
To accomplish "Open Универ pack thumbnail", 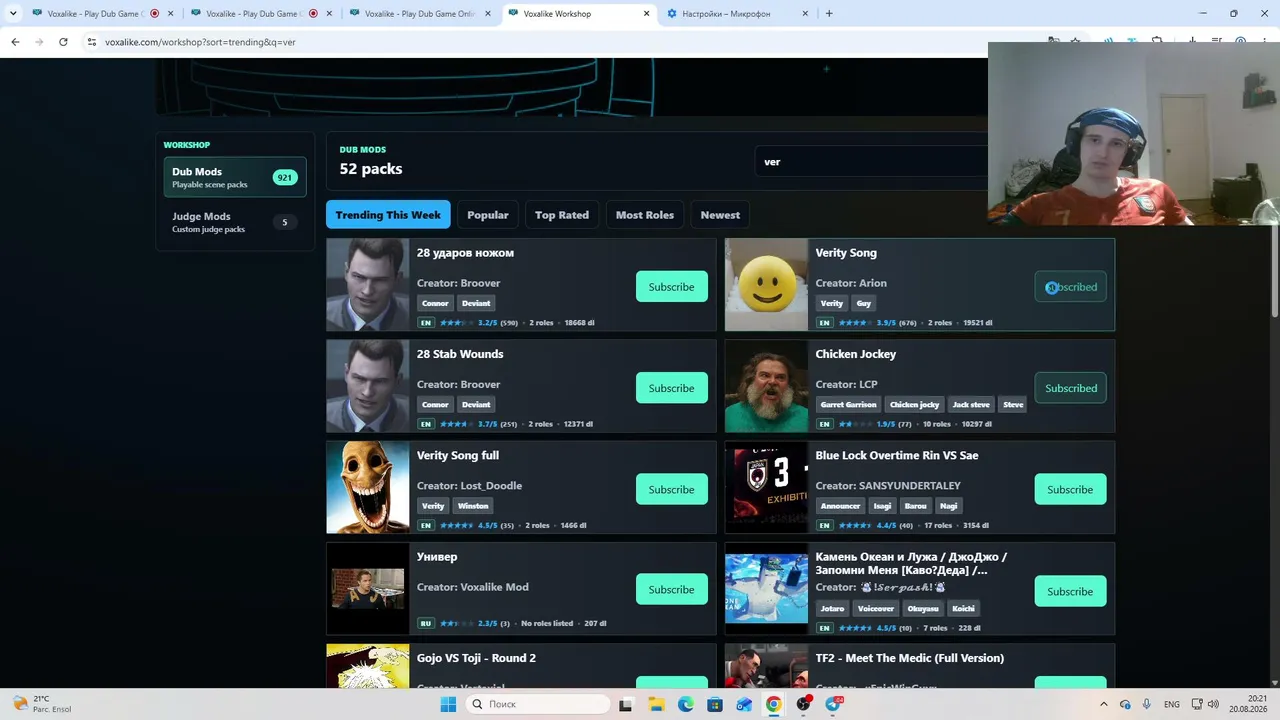I will pyautogui.click(x=368, y=589).
